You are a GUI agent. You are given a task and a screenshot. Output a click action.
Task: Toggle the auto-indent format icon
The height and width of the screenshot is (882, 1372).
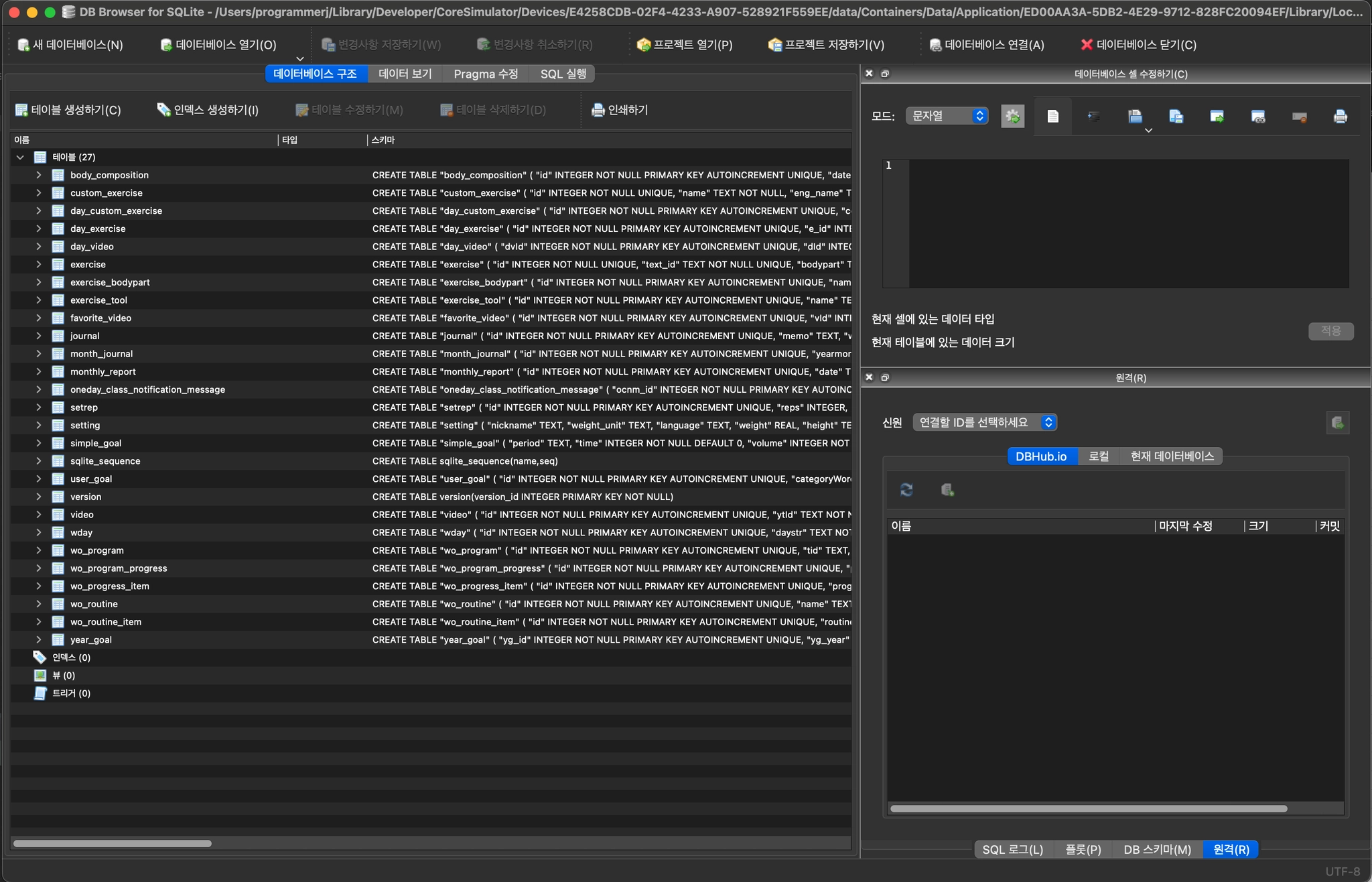click(1093, 117)
